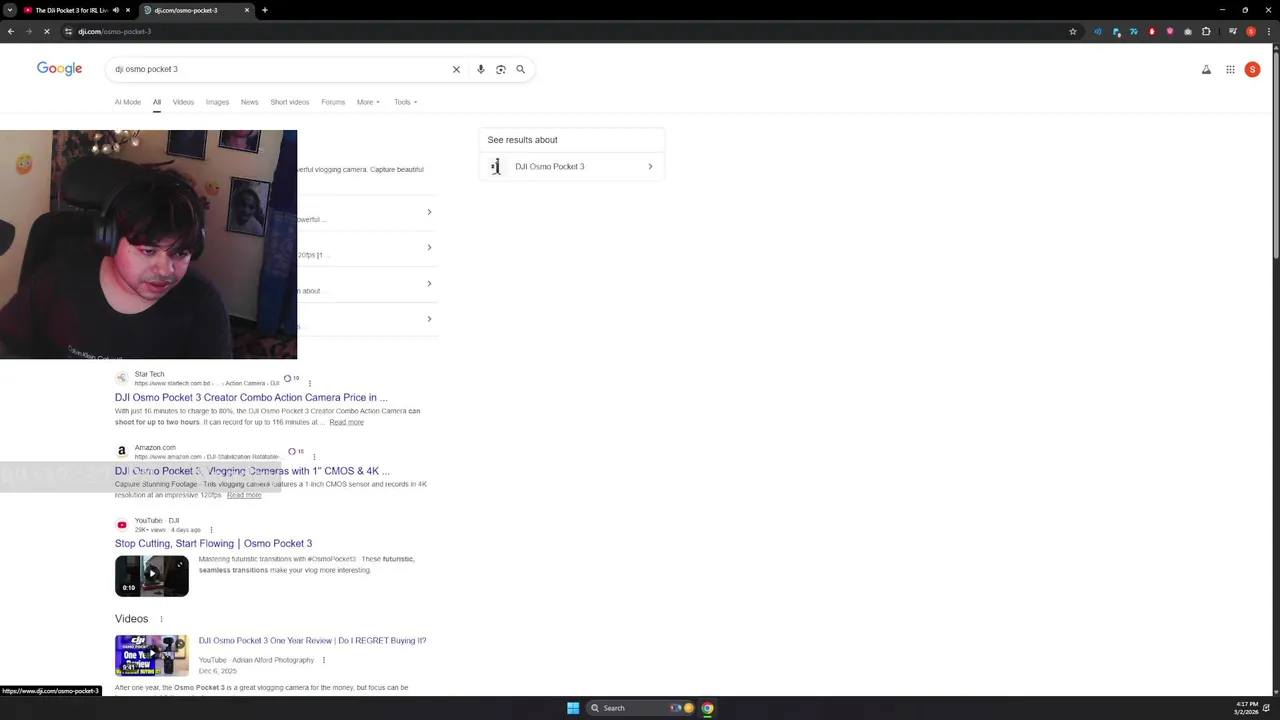Open the media control toolbar icon
The height and width of the screenshot is (720, 1280).
click(x=1233, y=31)
